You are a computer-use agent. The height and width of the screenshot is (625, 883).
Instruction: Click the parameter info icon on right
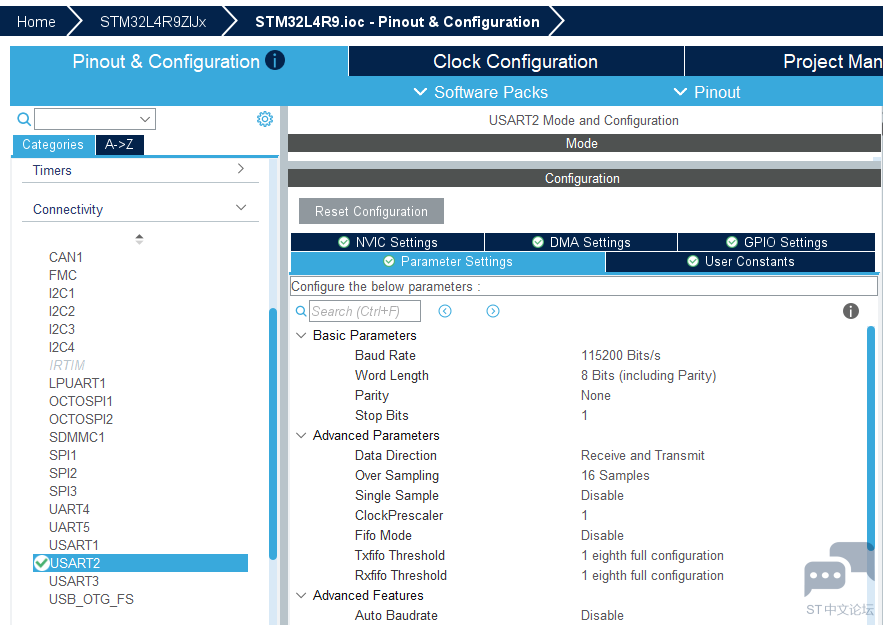[851, 311]
